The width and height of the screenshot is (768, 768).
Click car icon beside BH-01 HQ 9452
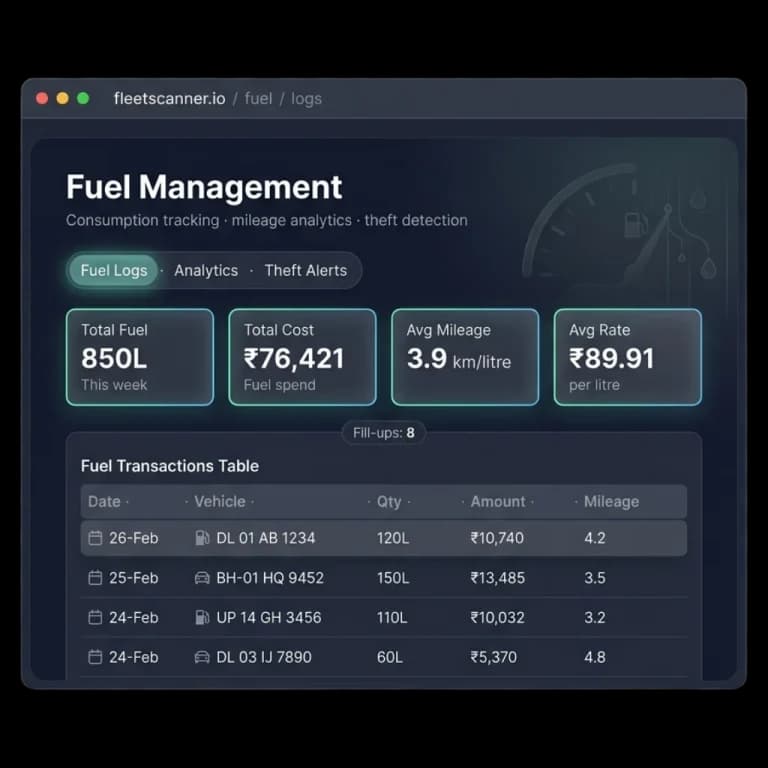202,578
